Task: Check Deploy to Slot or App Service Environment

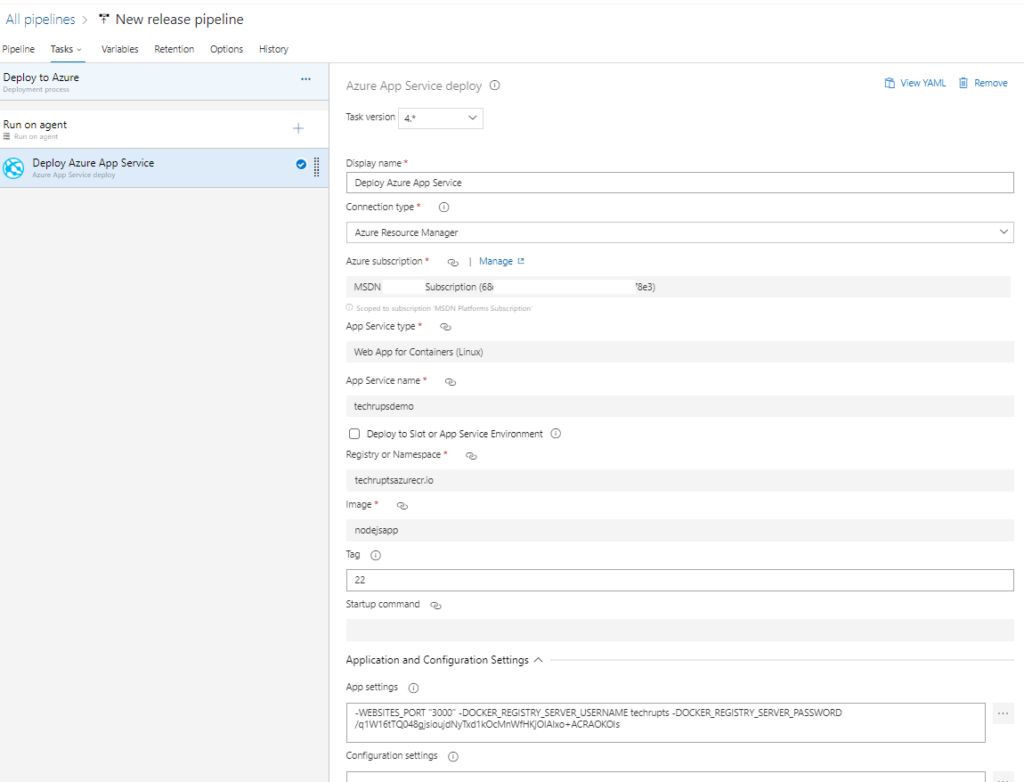Action: click(354, 432)
